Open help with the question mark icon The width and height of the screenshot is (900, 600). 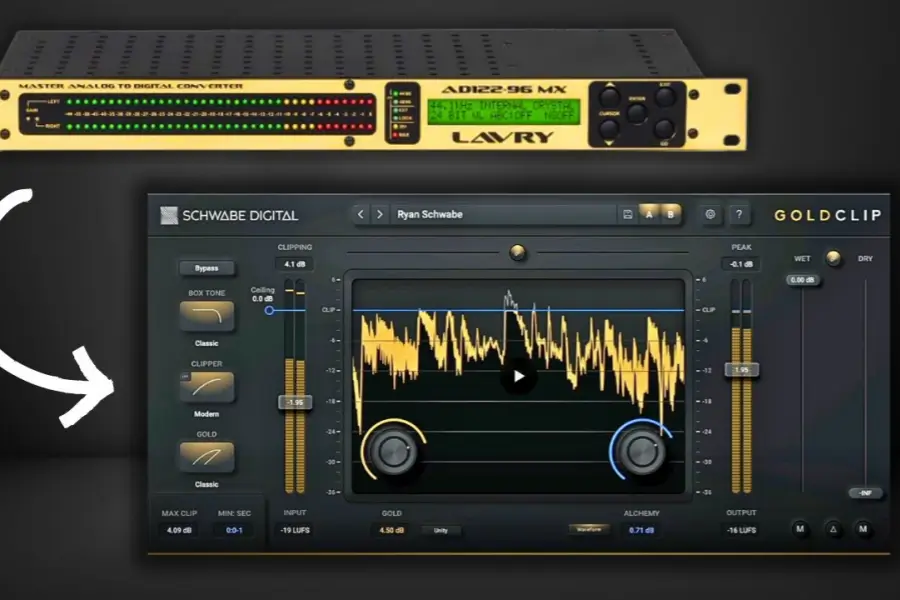[738, 214]
